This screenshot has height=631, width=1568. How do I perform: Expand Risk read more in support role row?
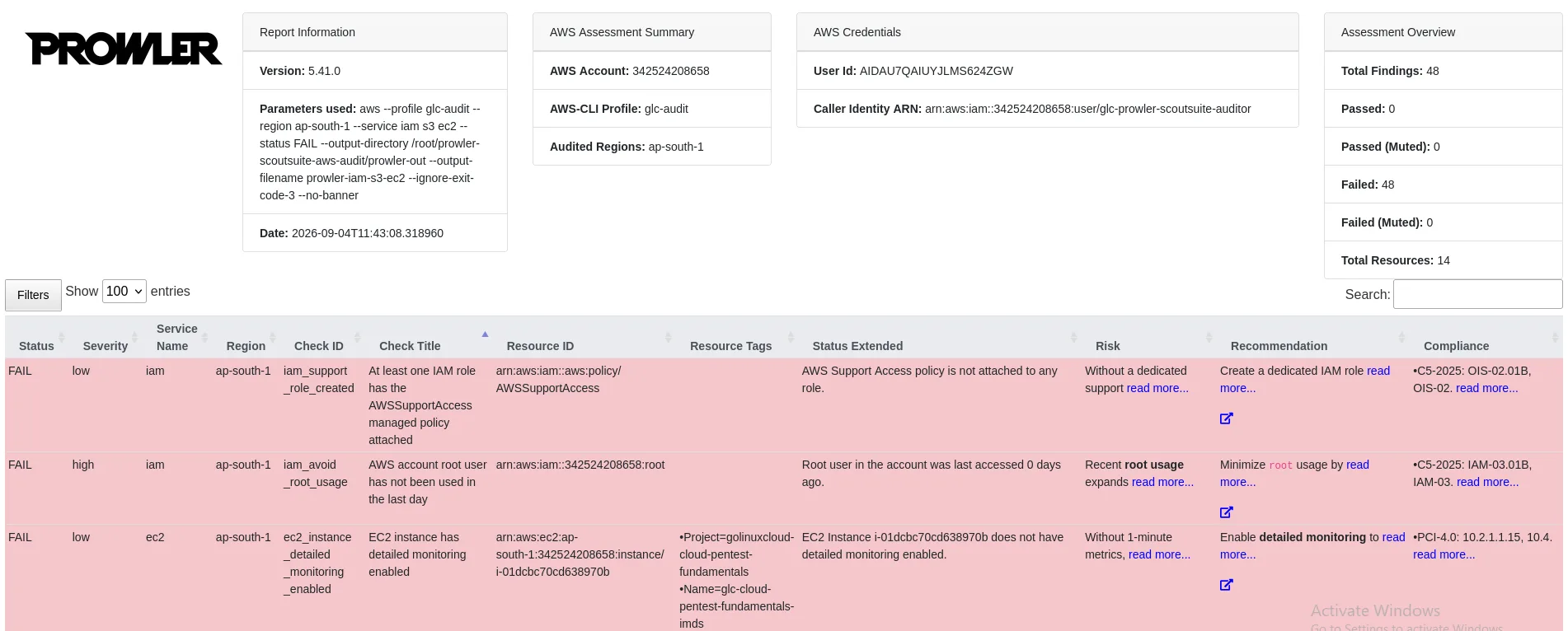tap(1157, 388)
